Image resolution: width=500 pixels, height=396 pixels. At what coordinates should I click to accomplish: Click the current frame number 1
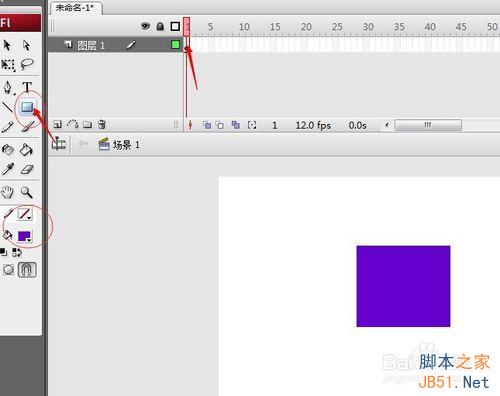[x=275, y=125]
